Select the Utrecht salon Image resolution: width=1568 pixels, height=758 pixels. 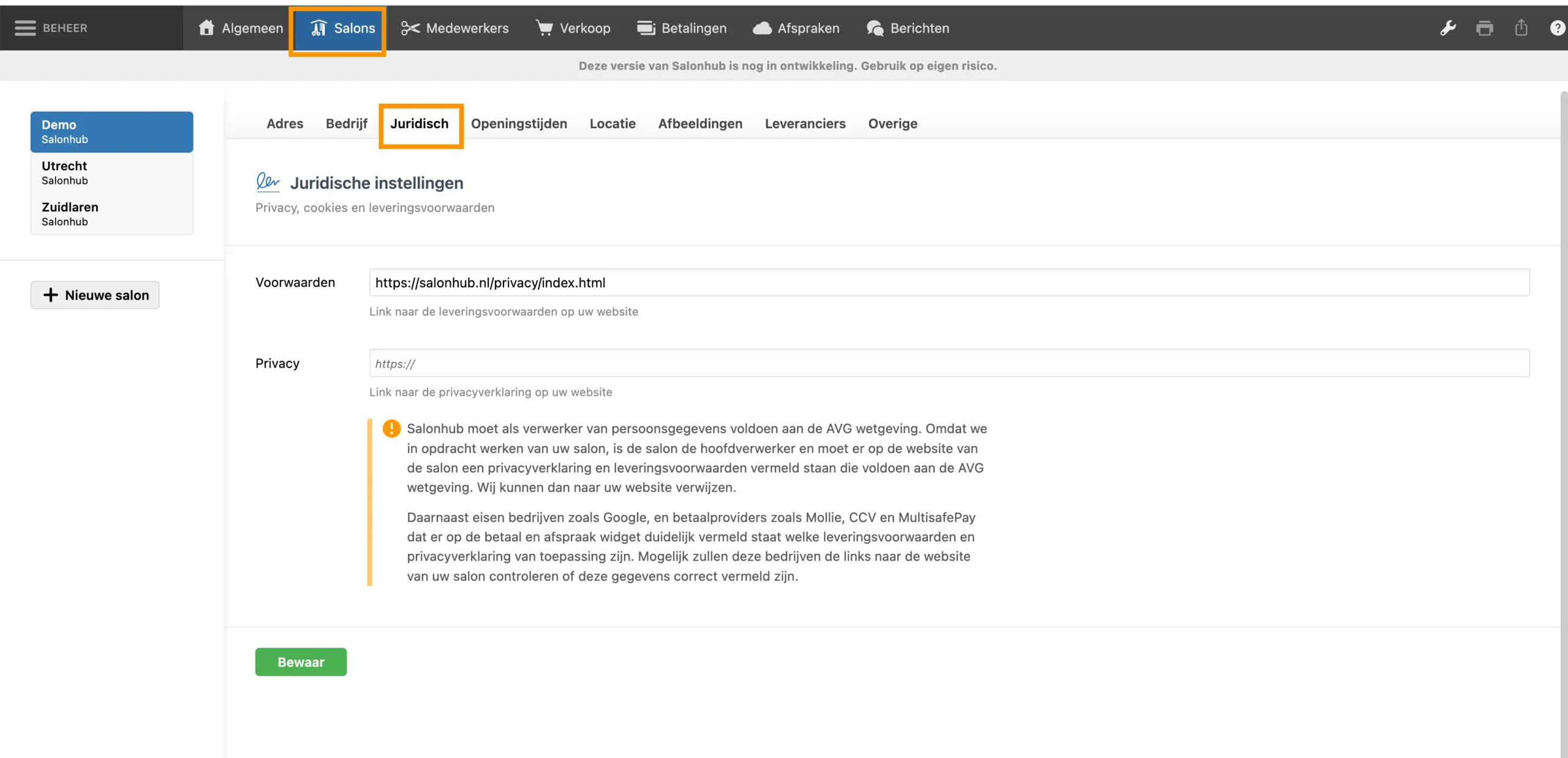111,173
